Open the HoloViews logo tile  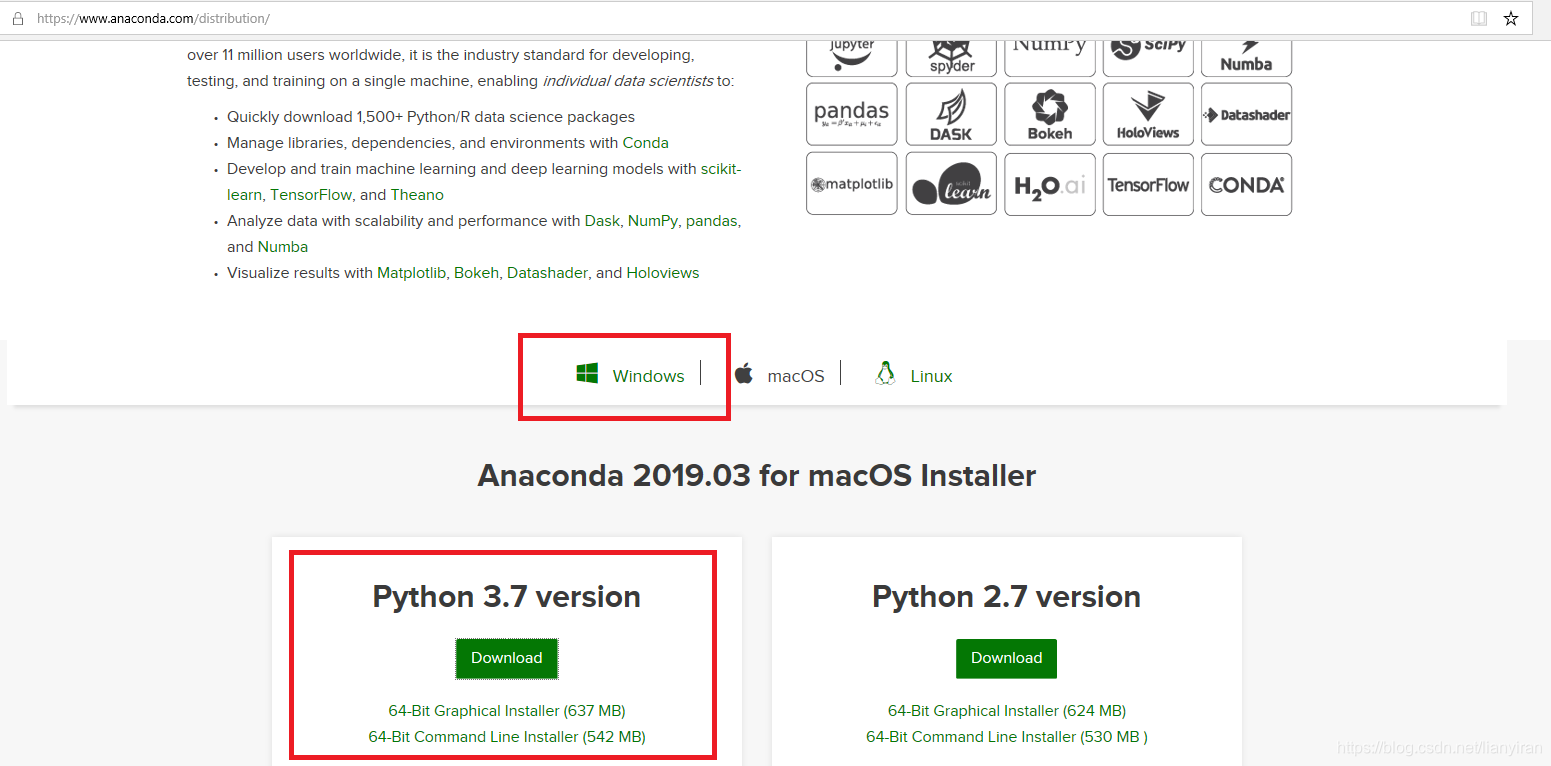pos(1148,114)
